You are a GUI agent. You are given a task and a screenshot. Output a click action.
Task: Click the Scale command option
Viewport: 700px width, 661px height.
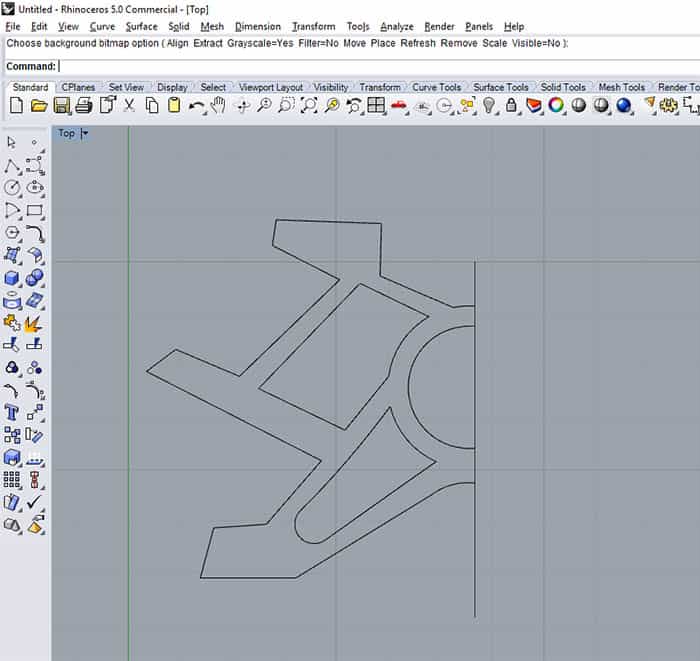point(495,43)
